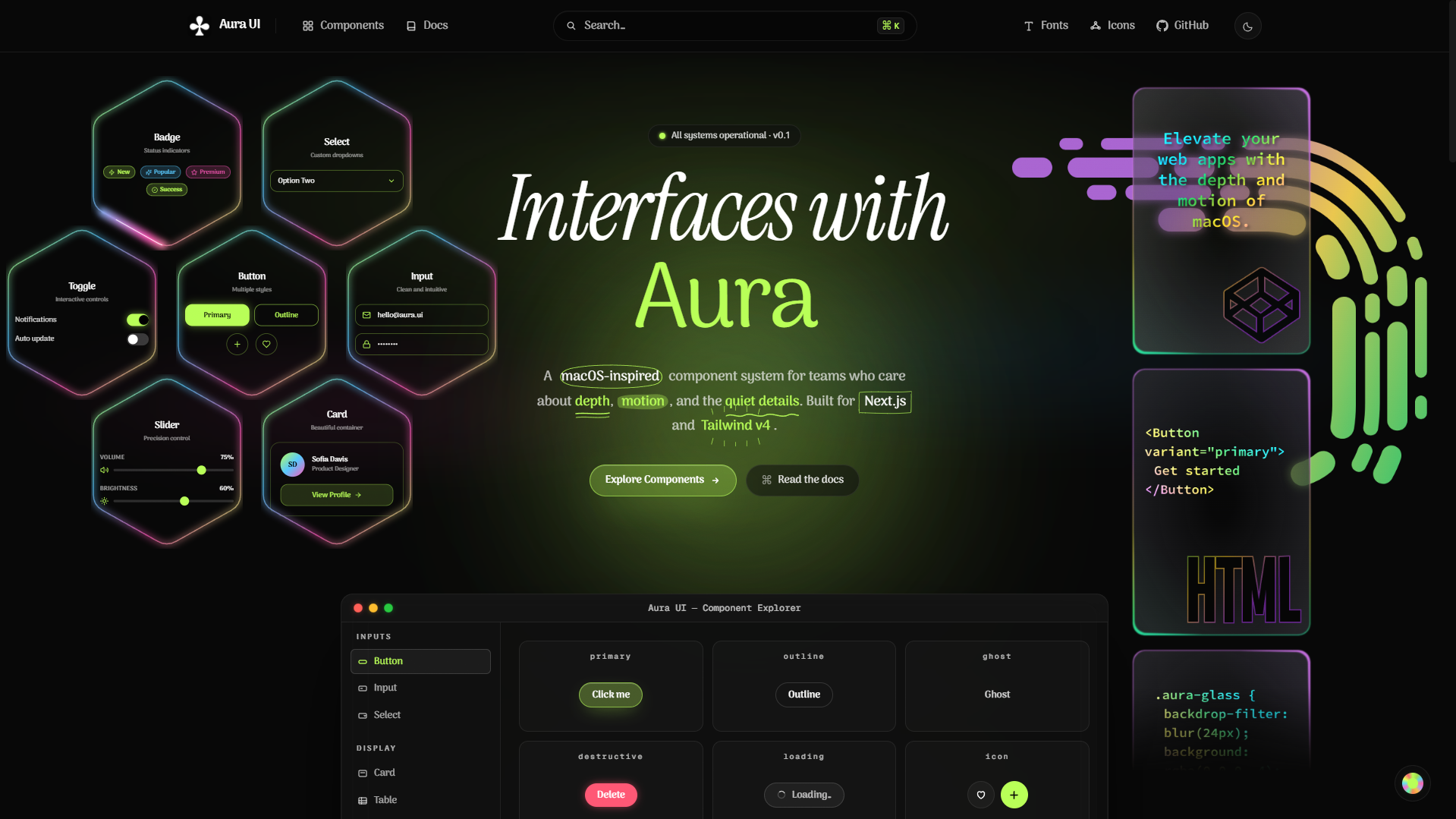Screen dimensions: 1456x819
Task: Click the Loading button
Action: tap(803, 795)
